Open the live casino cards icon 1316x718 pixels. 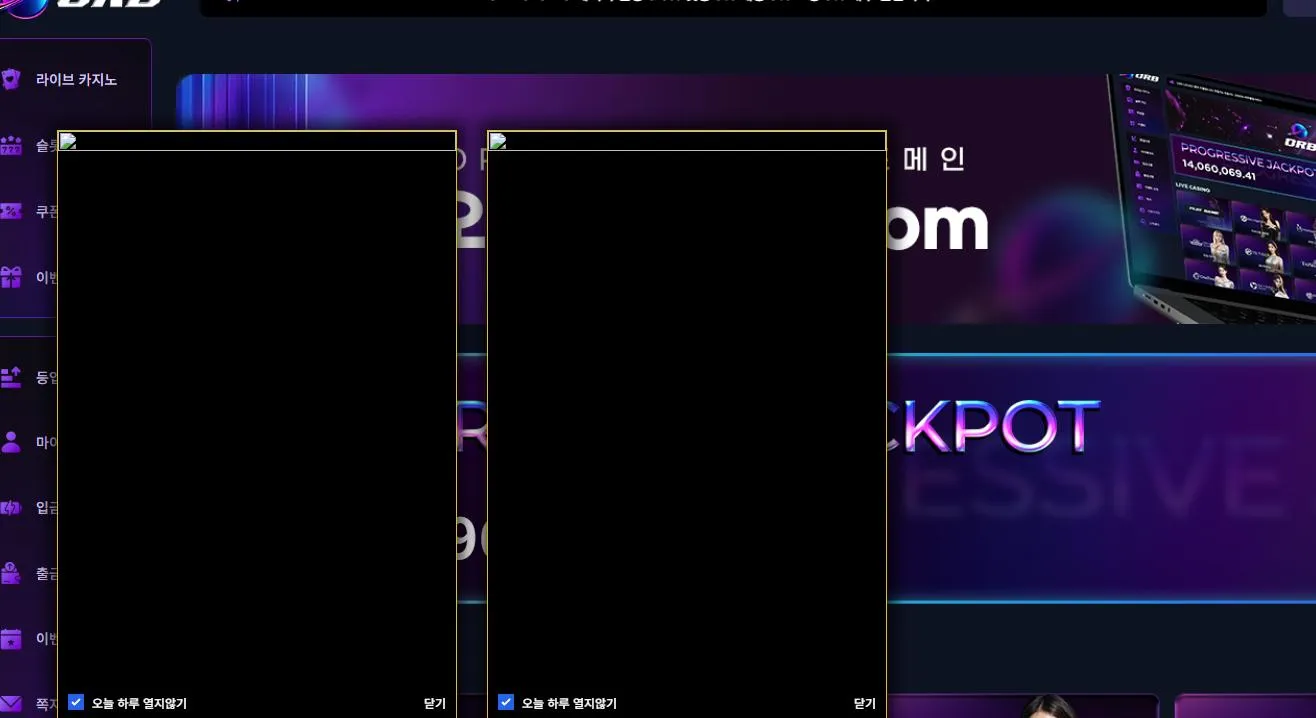point(11,79)
